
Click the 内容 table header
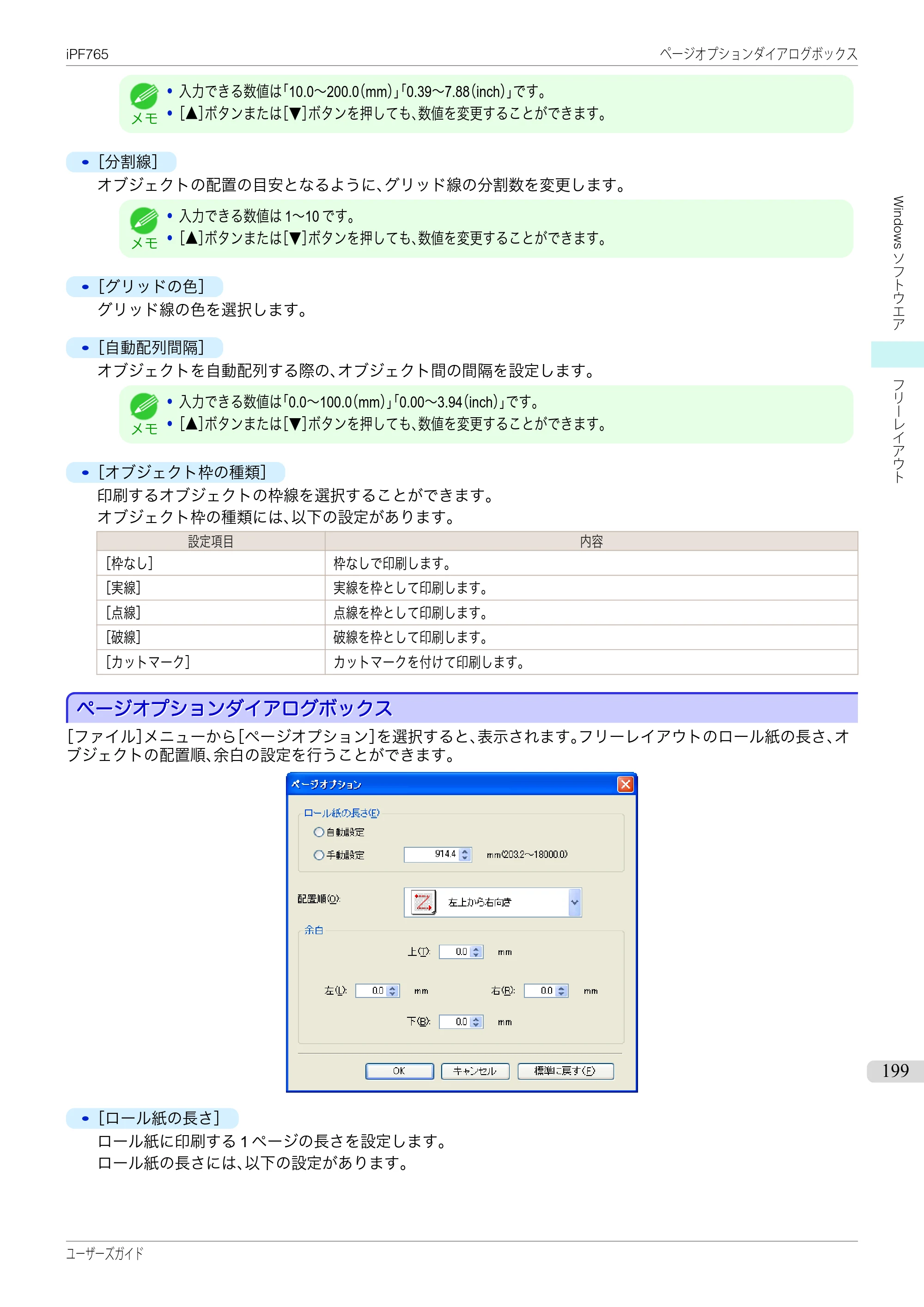(591, 541)
